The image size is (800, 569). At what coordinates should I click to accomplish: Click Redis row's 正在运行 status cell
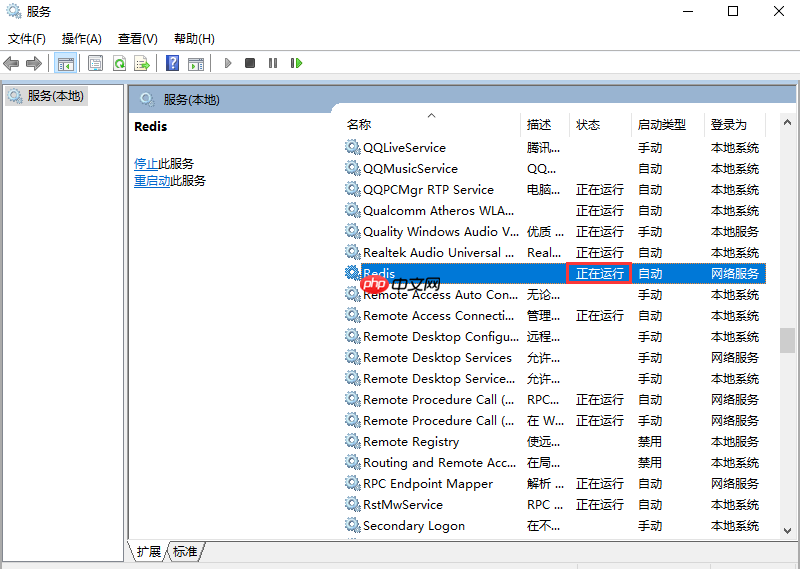point(599,274)
